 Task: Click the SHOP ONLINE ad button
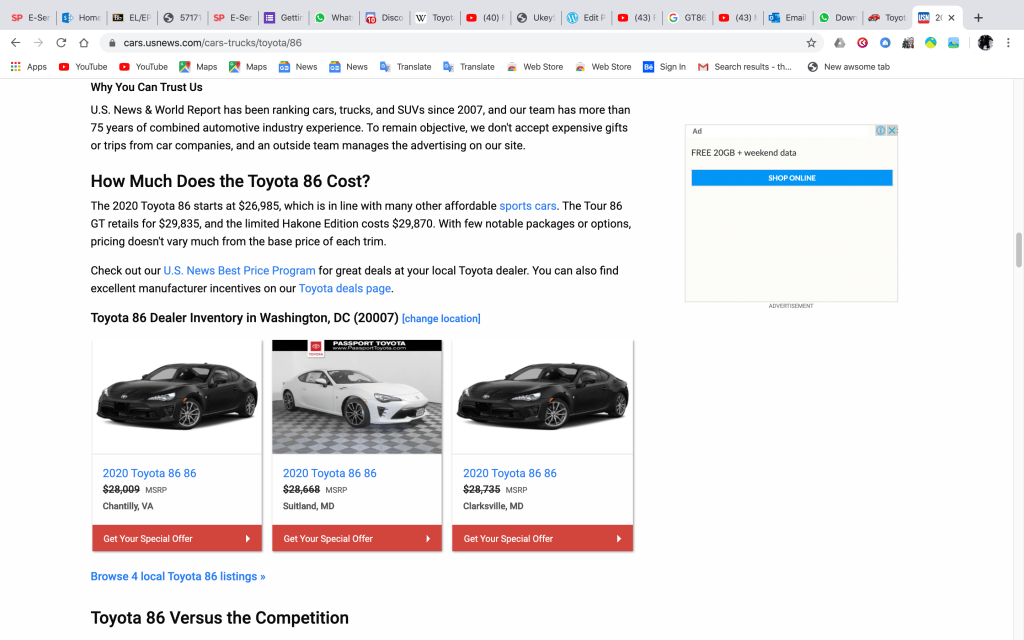click(x=792, y=178)
